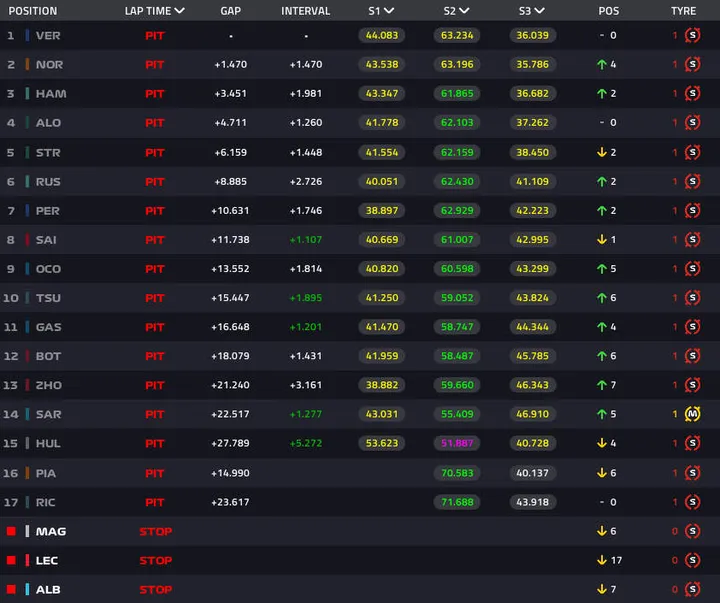Viewport: 720px width, 603px height.
Task: Click soft tyre icon in VER row
Action: [692, 35]
